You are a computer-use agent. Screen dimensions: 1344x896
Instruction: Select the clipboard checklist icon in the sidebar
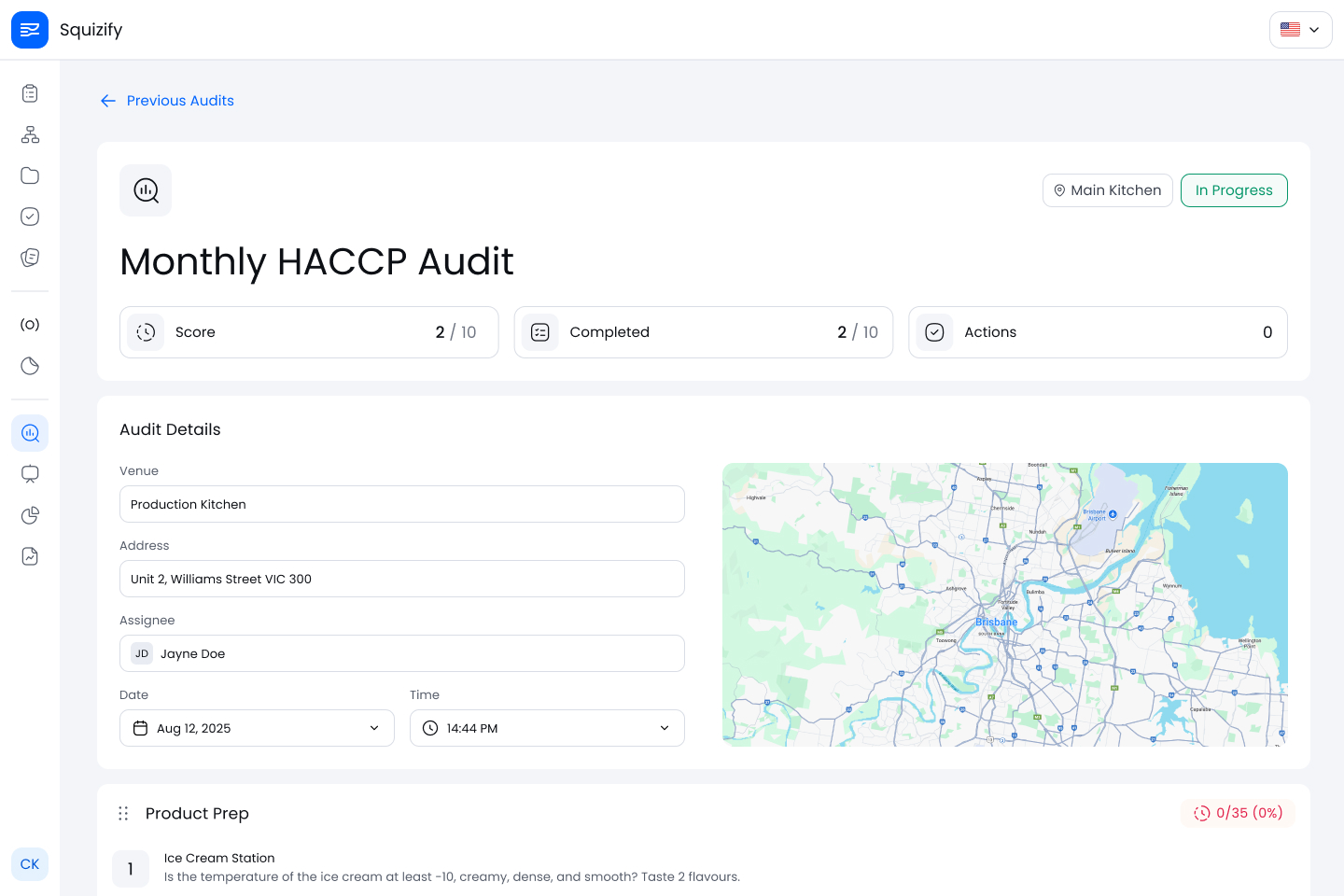coord(29,93)
